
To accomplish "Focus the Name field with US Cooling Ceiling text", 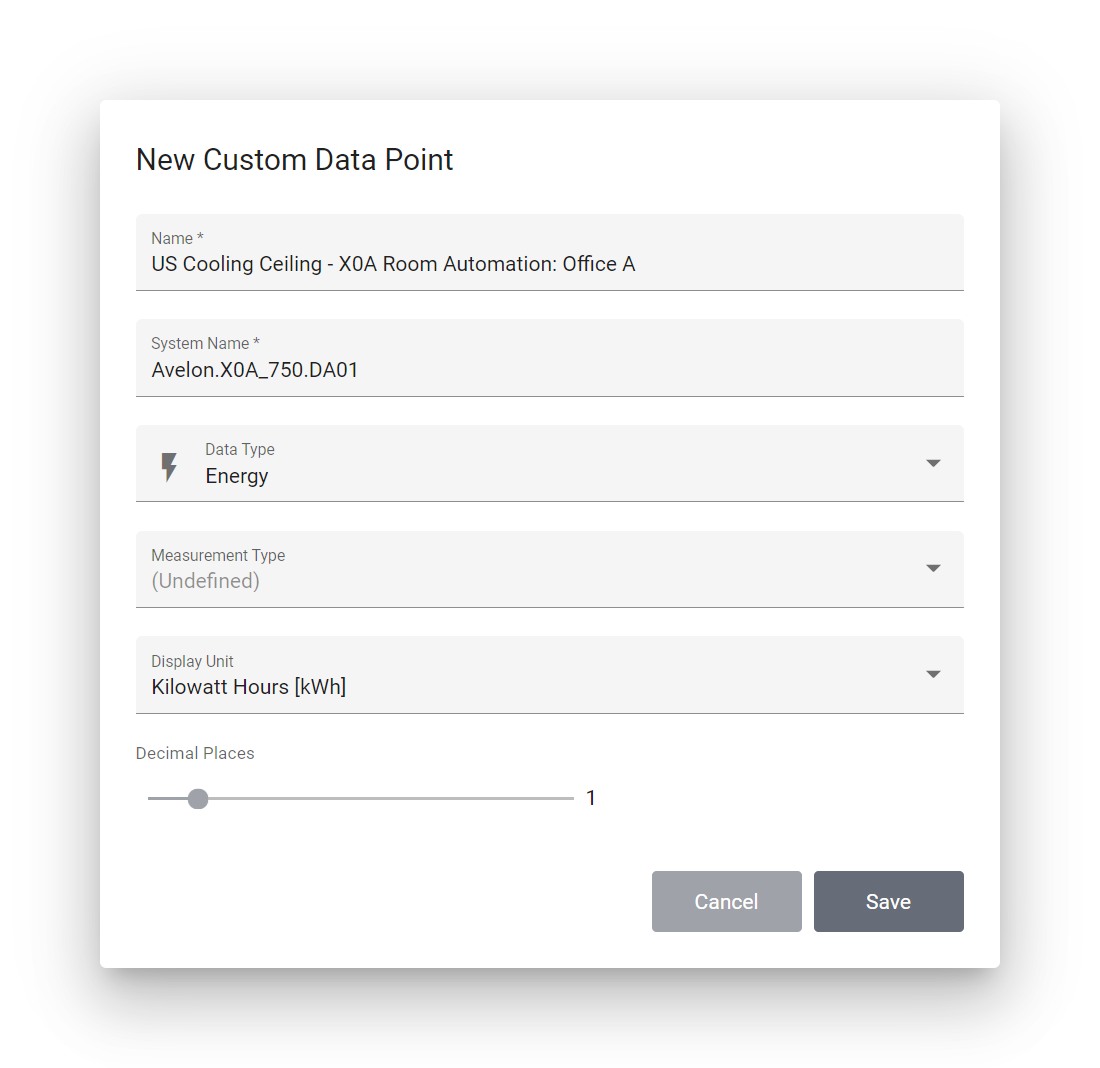I will coord(549,253).
